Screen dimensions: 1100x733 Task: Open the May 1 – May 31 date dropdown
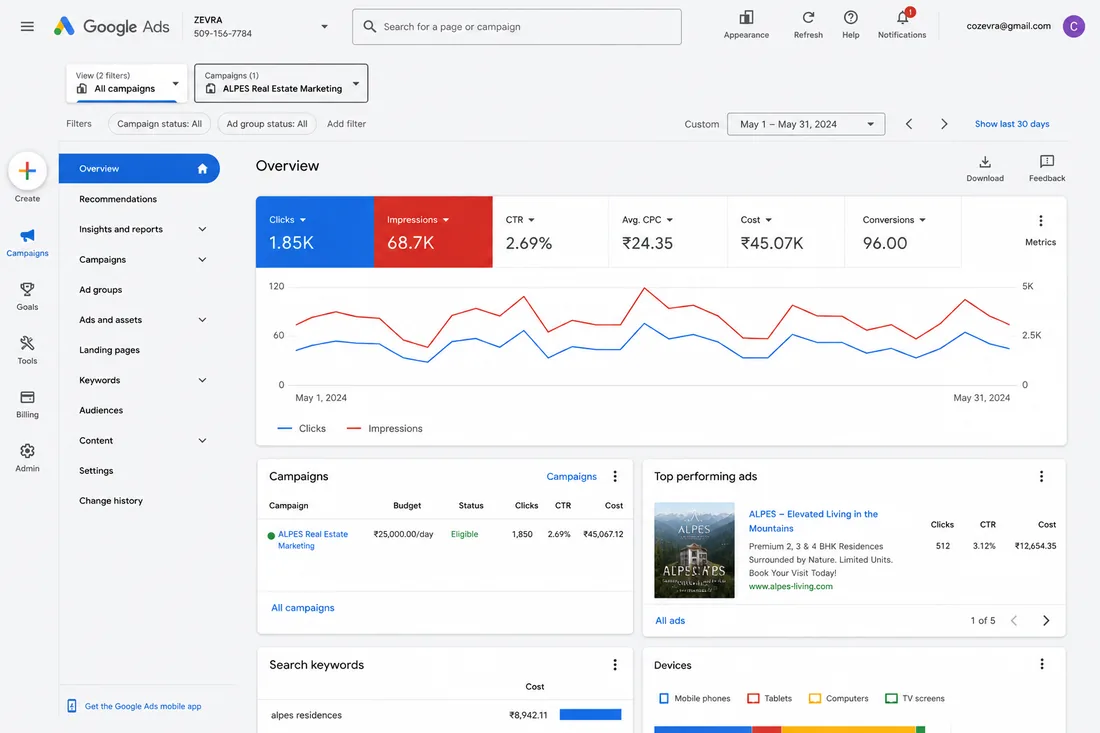coord(805,124)
